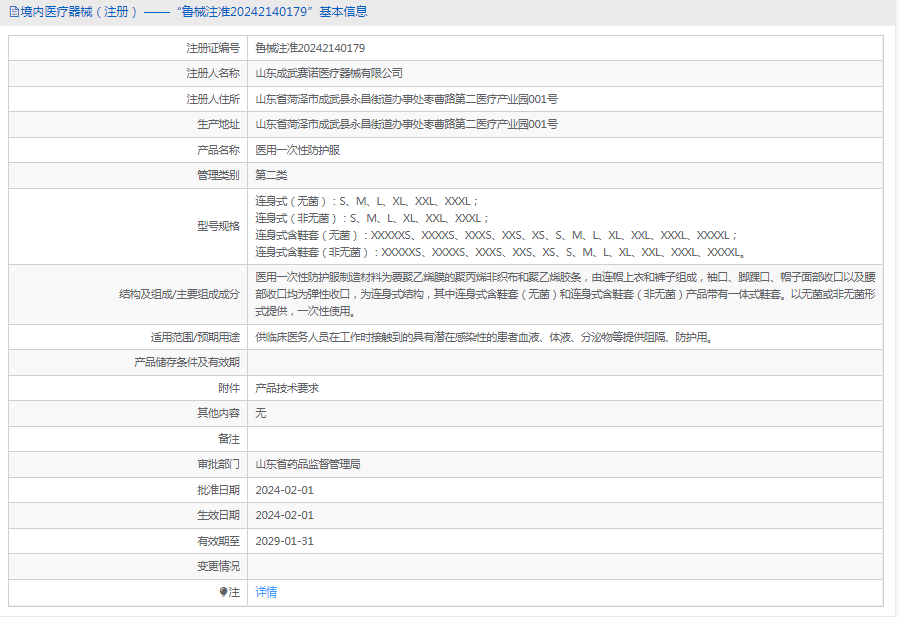Click the 连身式（无菌）size specification line
899x617 pixels.
368,200
